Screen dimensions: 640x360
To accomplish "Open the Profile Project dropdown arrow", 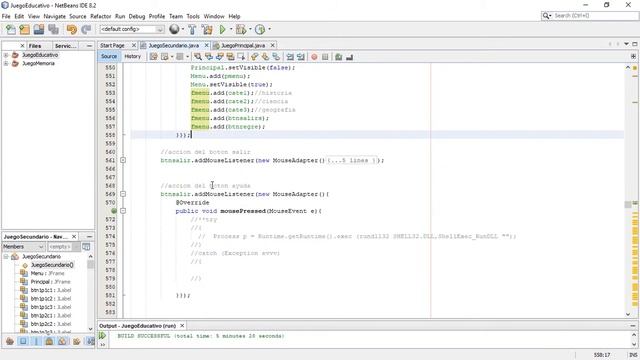I will (269, 29).
